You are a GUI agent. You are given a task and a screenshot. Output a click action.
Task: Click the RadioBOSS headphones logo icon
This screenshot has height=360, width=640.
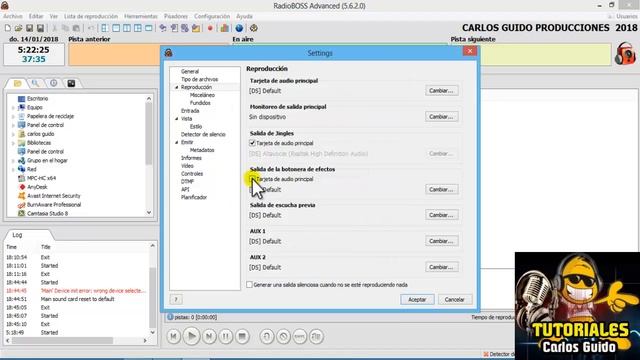pos(625,53)
